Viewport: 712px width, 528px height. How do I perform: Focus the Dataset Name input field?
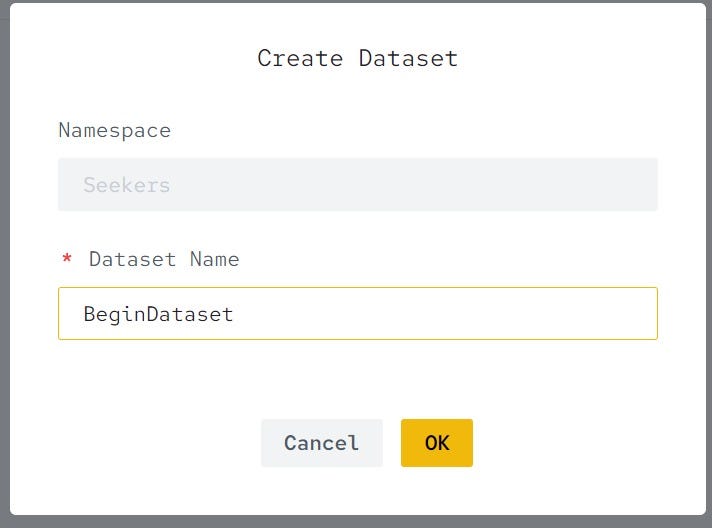(x=358, y=313)
